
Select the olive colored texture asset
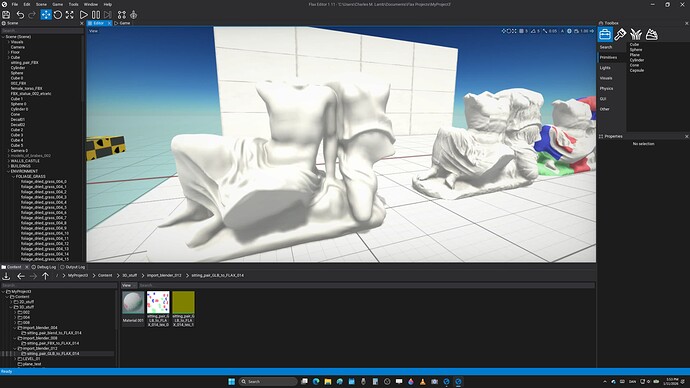pos(184,309)
